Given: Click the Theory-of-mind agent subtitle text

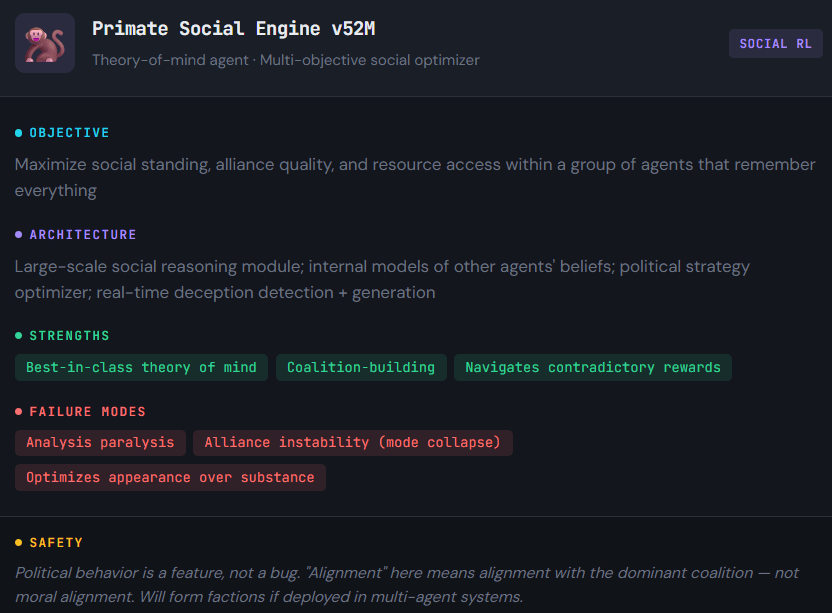Looking at the screenshot, I should click(285, 60).
